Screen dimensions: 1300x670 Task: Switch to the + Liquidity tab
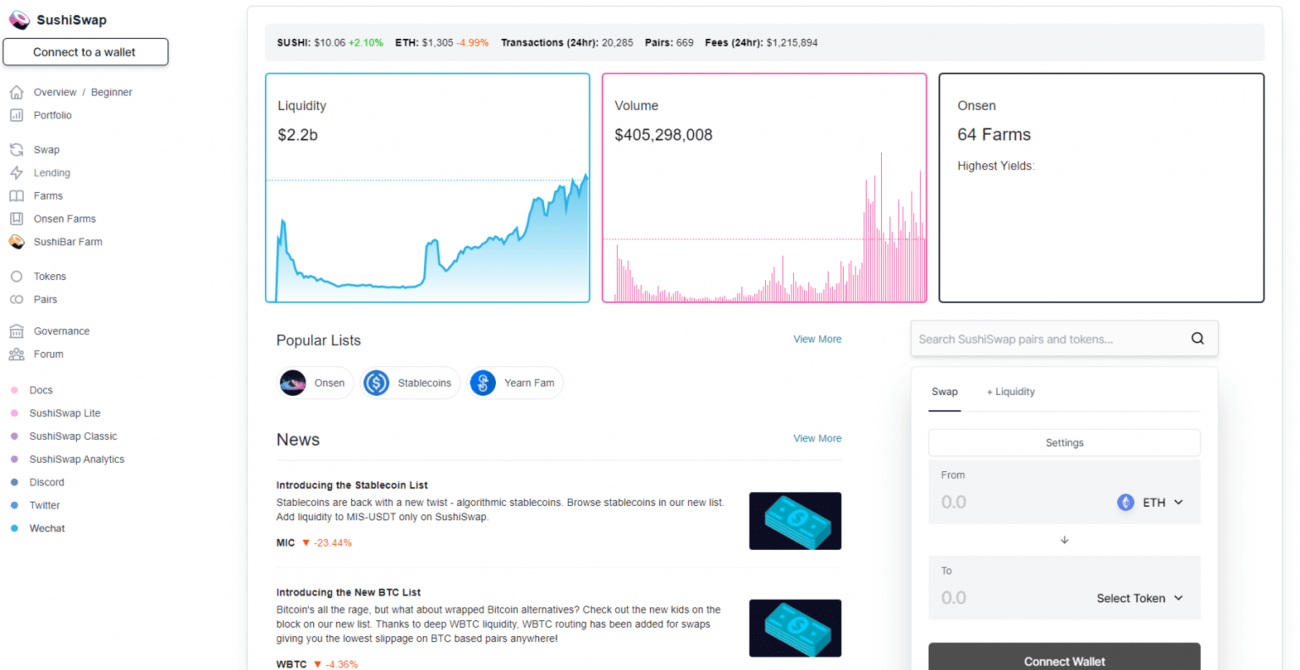(1010, 391)
